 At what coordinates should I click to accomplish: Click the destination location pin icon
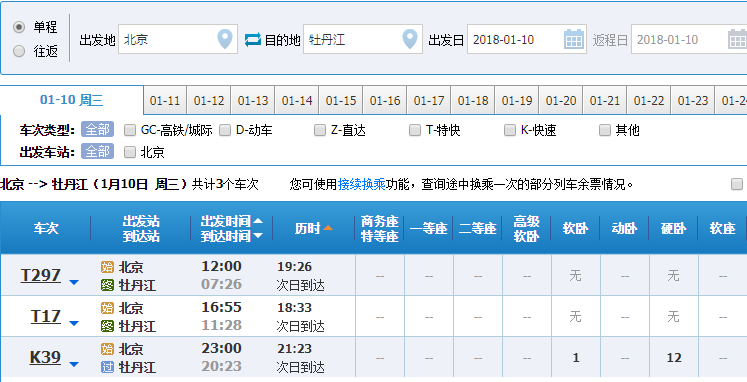pyautogui.click(x=410, y=39)
